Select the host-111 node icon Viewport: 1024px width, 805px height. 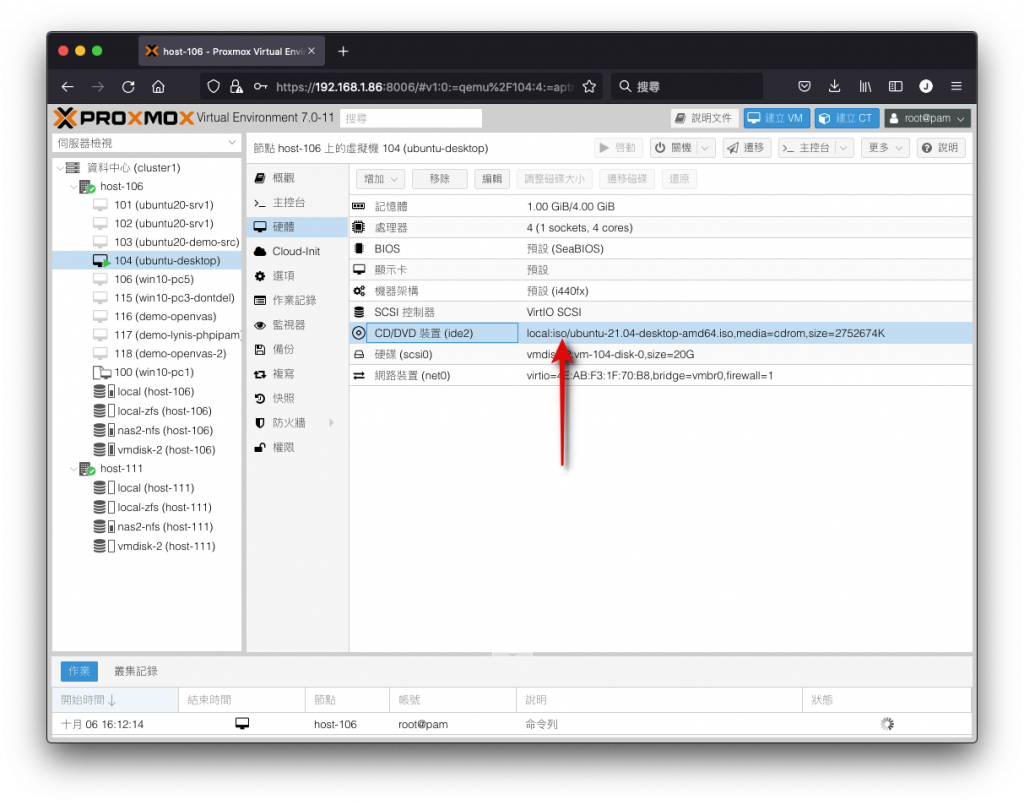click(x=87, y=469)
